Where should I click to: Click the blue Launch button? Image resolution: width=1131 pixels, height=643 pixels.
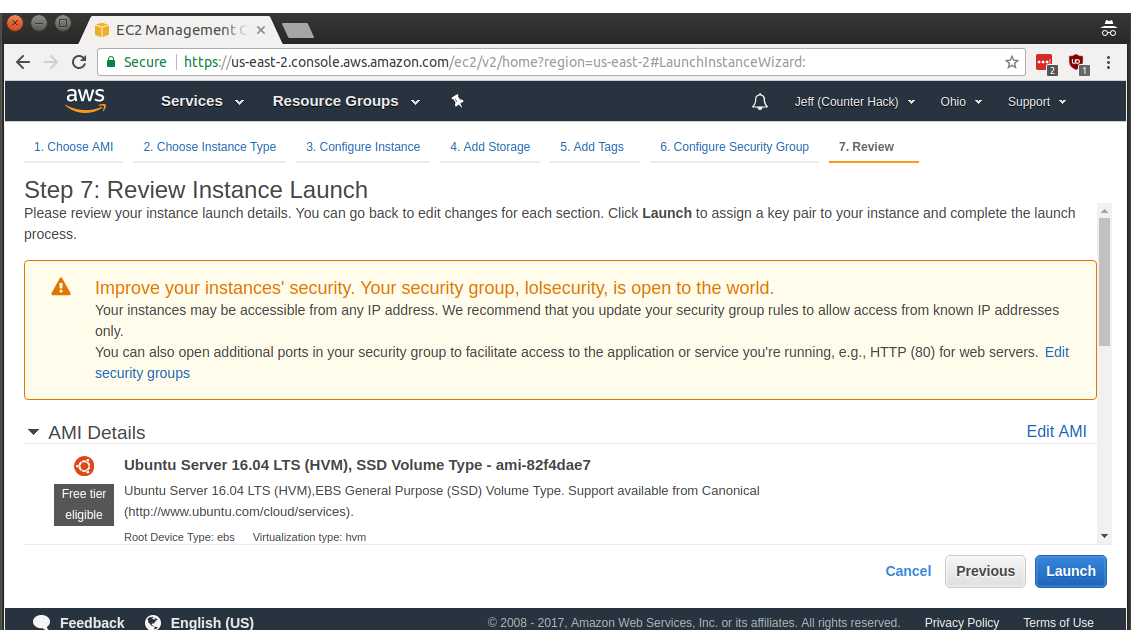coord(1070,571)
